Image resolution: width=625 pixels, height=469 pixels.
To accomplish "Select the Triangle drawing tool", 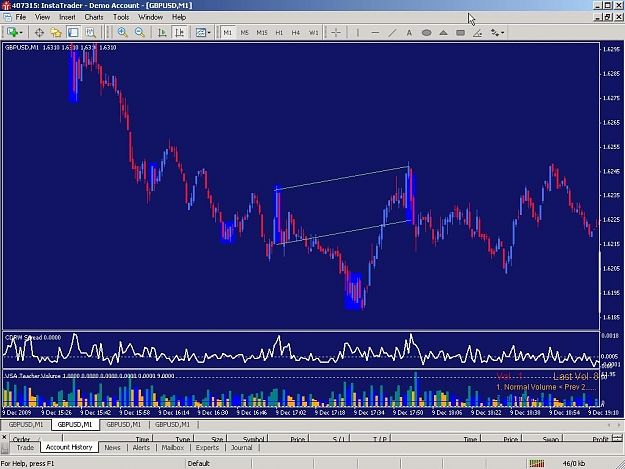I will [443, 33].
